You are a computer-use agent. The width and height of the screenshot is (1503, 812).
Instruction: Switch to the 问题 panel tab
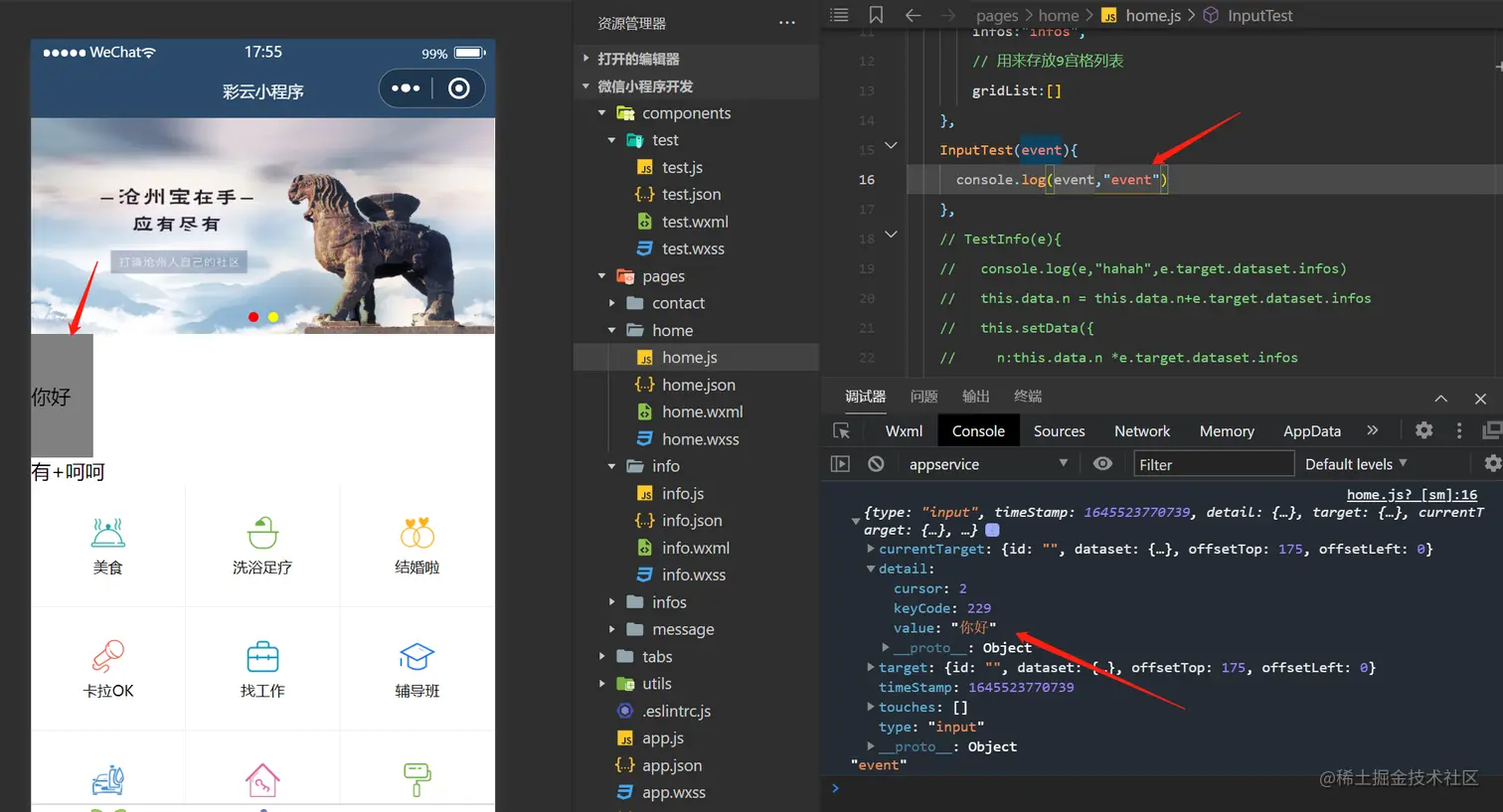923,397
